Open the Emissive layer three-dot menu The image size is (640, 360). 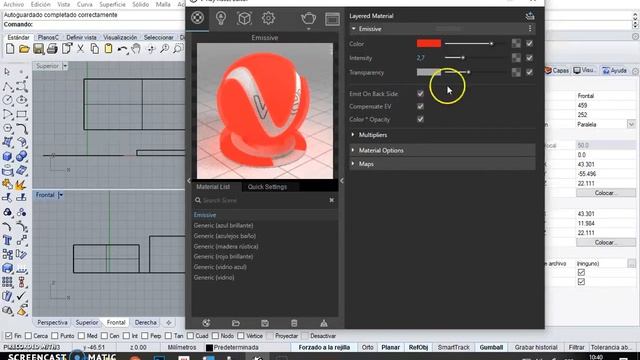tap(530, 29)
